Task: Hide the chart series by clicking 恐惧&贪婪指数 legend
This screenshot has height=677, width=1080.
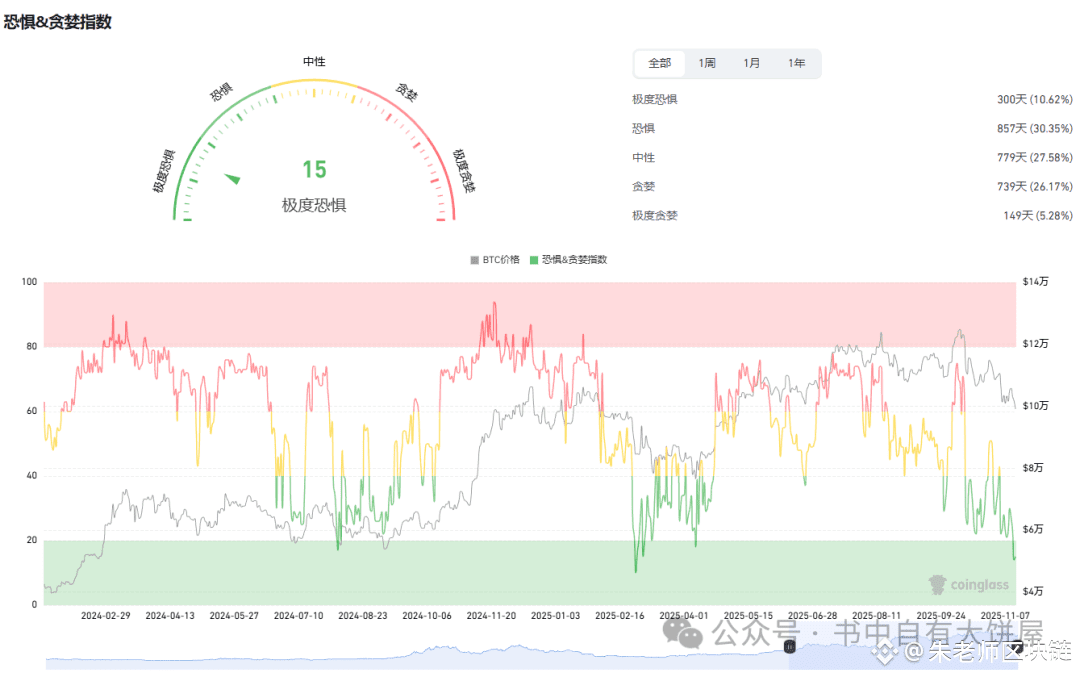Action: pyautogui.click(x=575, y=259)
